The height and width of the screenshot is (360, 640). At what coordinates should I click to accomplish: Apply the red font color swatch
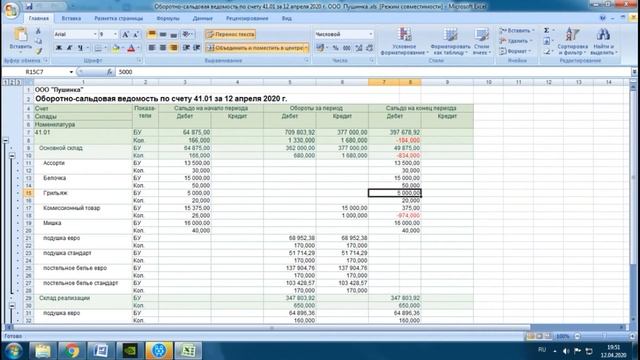[131, 48]
